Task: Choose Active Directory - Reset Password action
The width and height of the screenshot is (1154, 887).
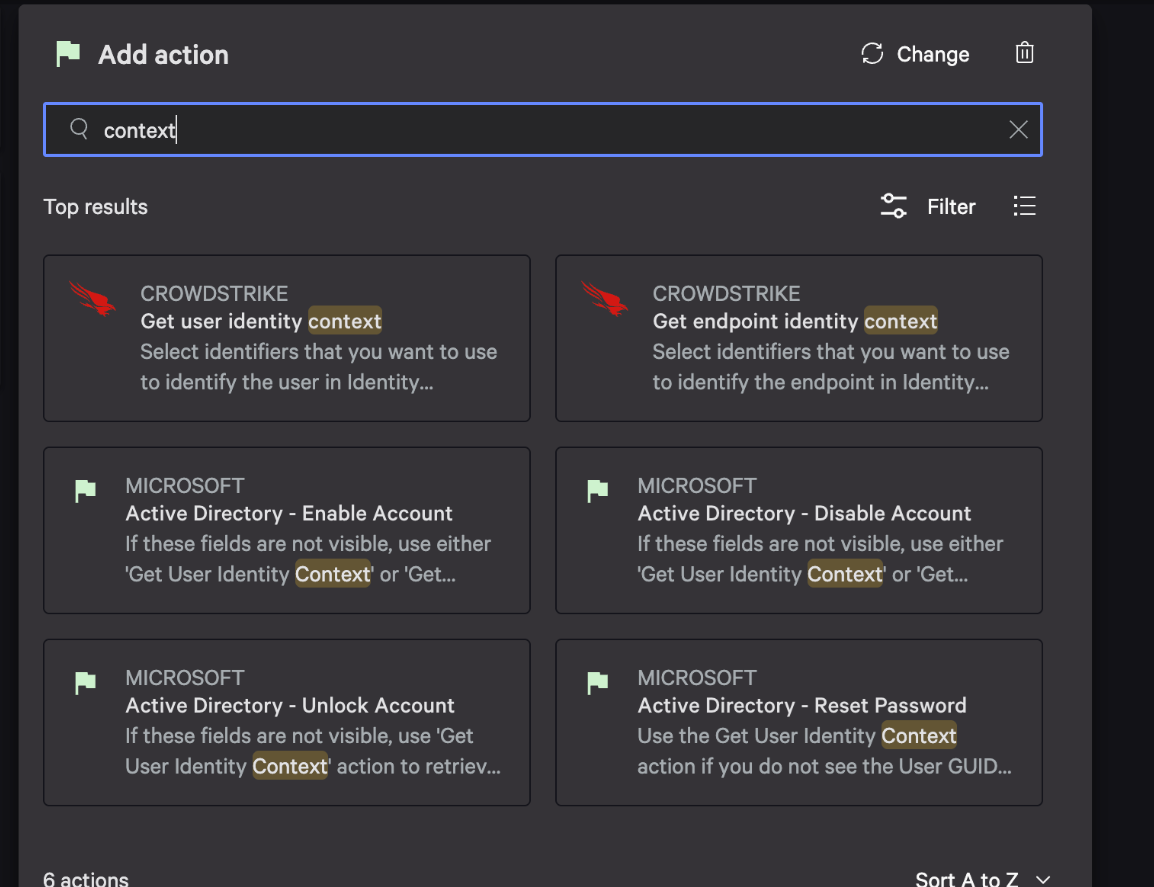Action: pos(799,722)
